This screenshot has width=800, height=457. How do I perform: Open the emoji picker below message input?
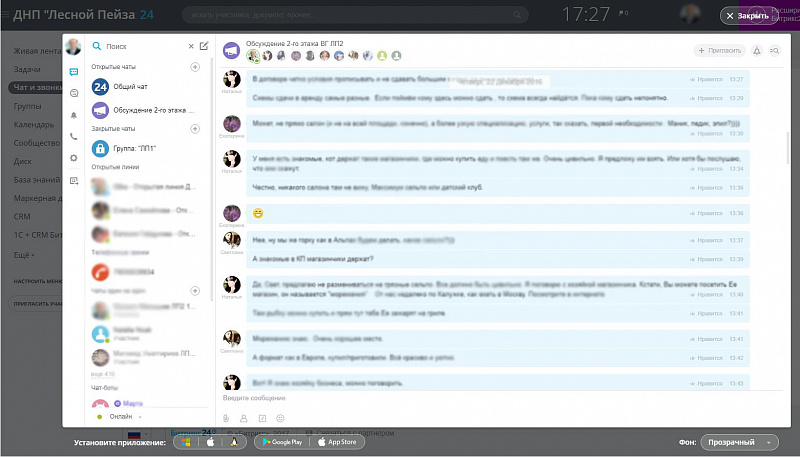tap(280, 418)
